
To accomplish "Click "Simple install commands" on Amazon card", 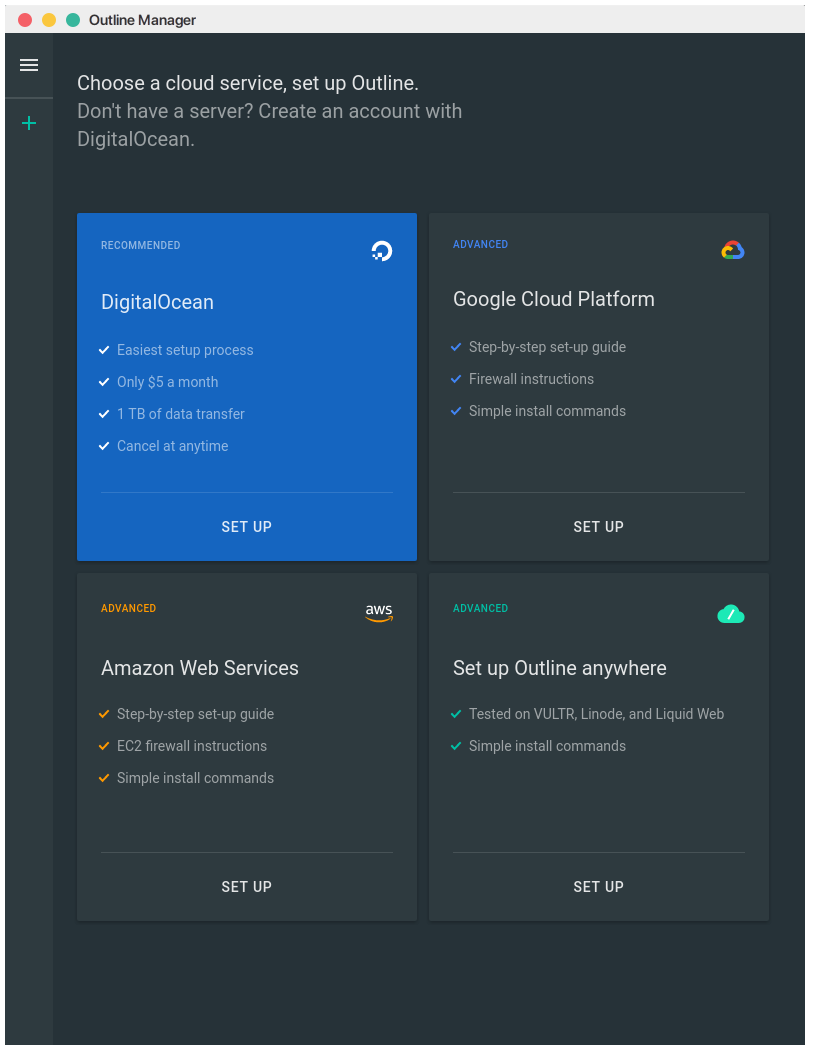I will coord(196,778).
